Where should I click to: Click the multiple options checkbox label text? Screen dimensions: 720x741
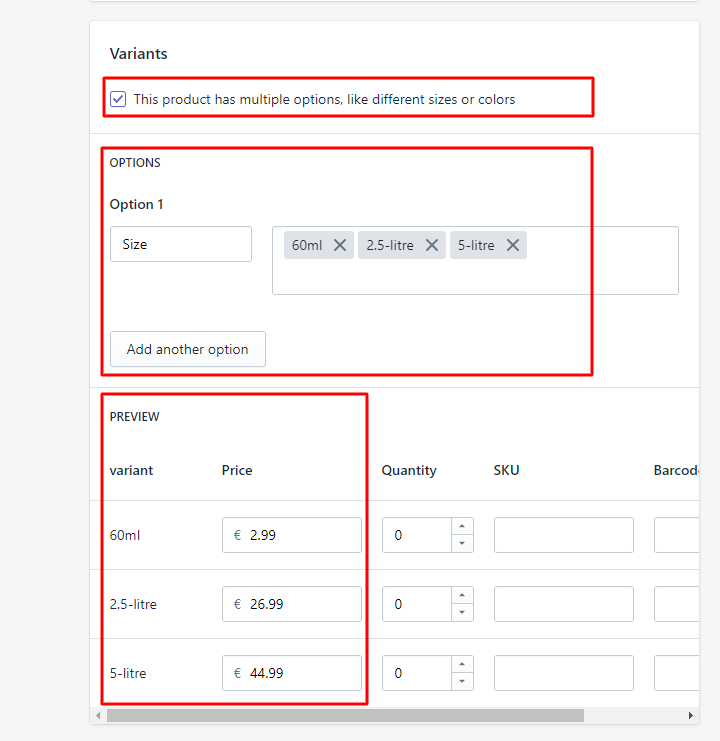click(x=324, y=99)
